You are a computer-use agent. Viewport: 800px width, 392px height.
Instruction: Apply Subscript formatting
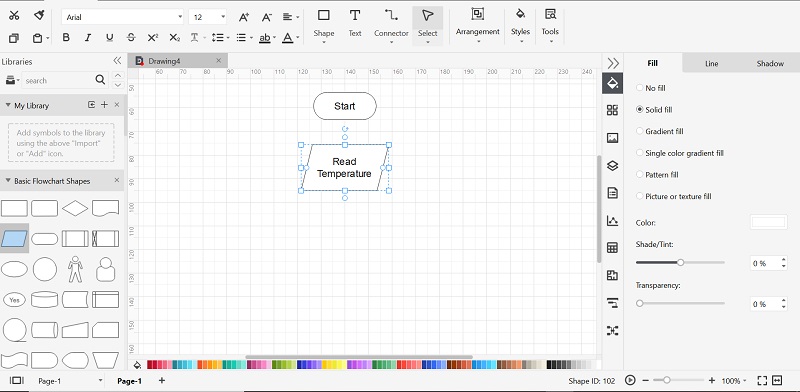click(x=174, y=37)
